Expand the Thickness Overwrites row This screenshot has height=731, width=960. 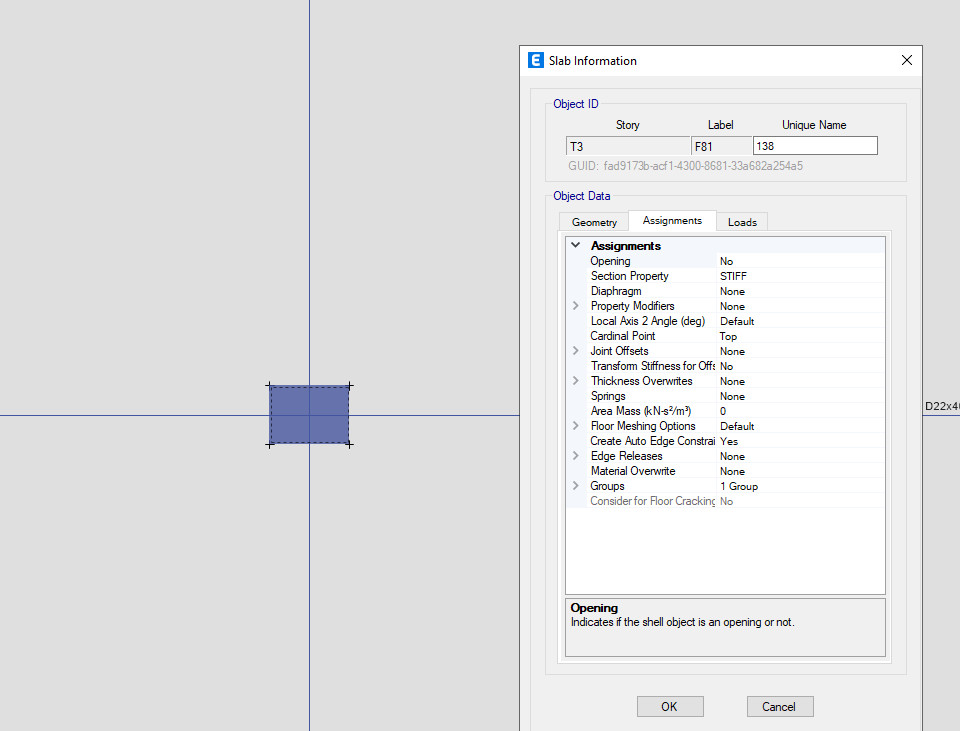click(575, 381)
